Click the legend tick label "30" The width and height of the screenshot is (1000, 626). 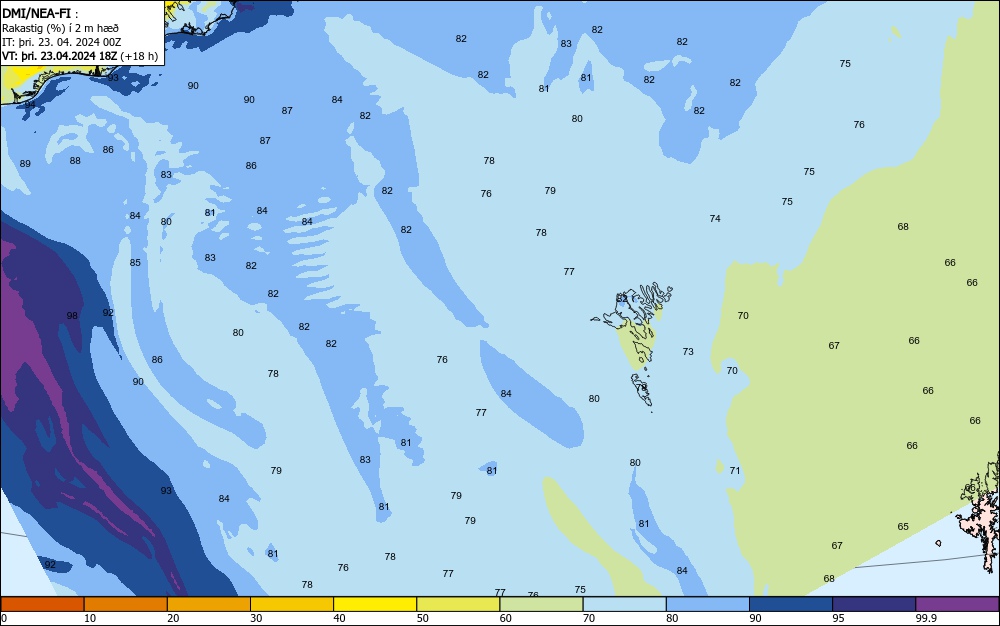[x=256, y=618]
